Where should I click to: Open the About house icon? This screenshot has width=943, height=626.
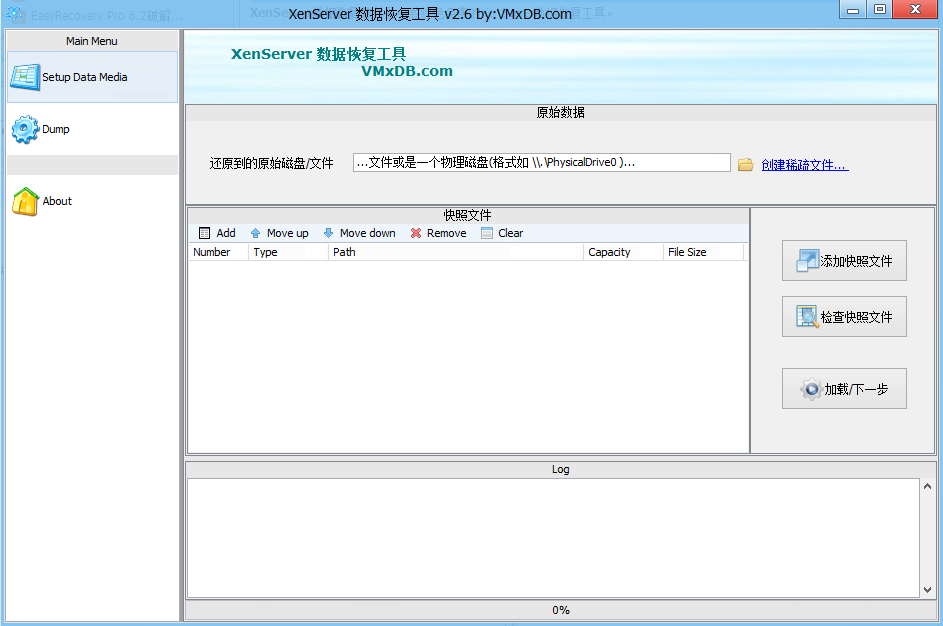[25, 201]
